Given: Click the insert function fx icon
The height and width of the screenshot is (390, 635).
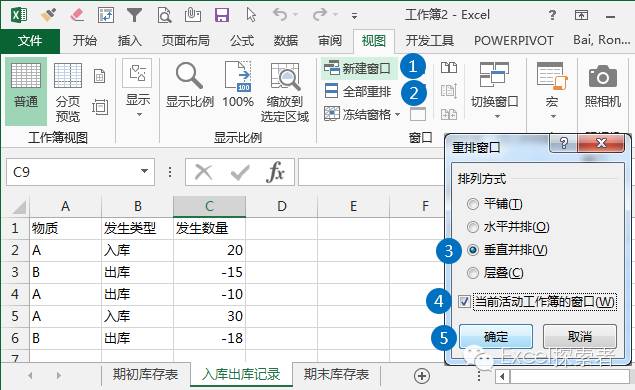Looking at the screenshot, I should (275, 172).
